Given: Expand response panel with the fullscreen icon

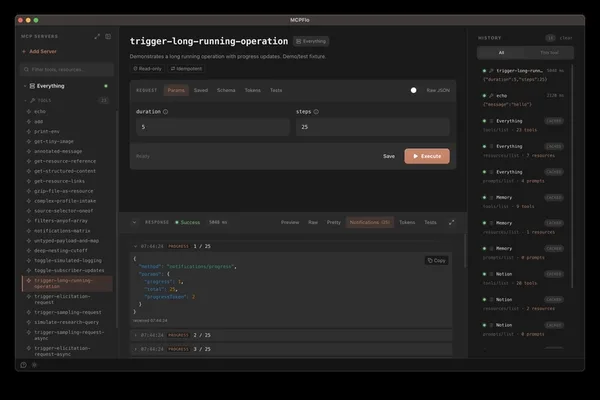Looking at the screenshot, I should tap(452, 222).
